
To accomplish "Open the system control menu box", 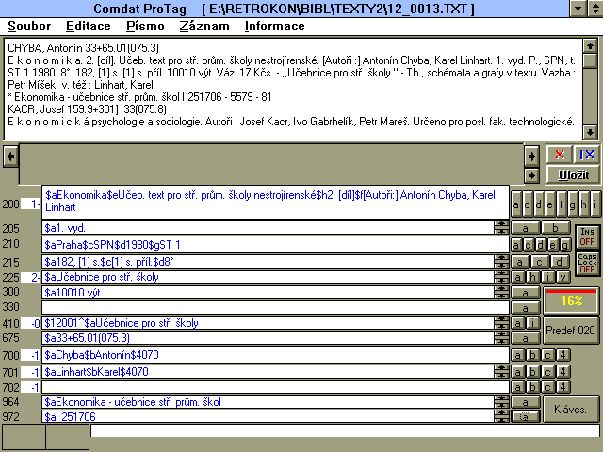I will [x=11, y=8].
